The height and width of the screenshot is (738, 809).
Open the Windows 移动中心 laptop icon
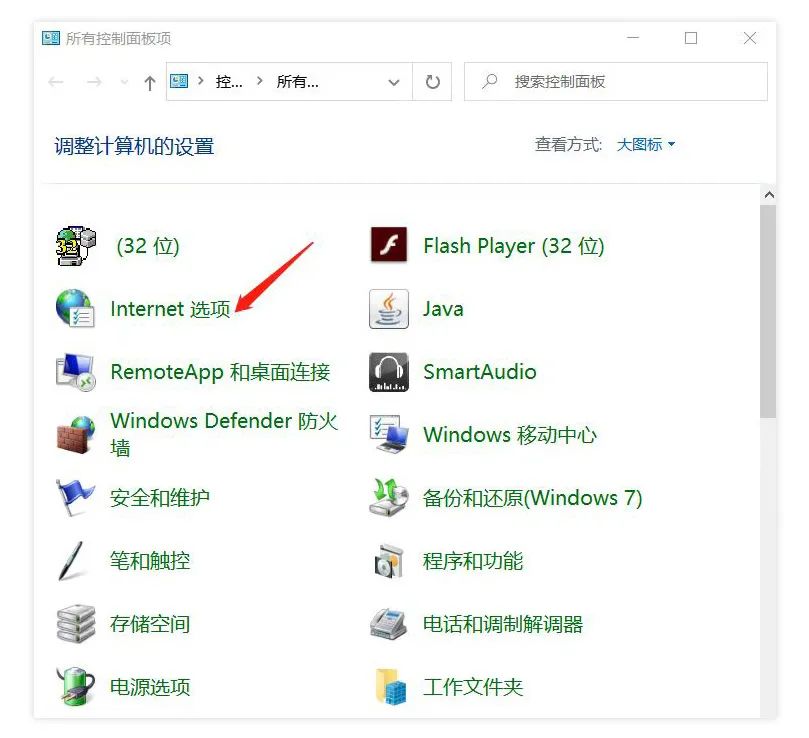(389, 435)
